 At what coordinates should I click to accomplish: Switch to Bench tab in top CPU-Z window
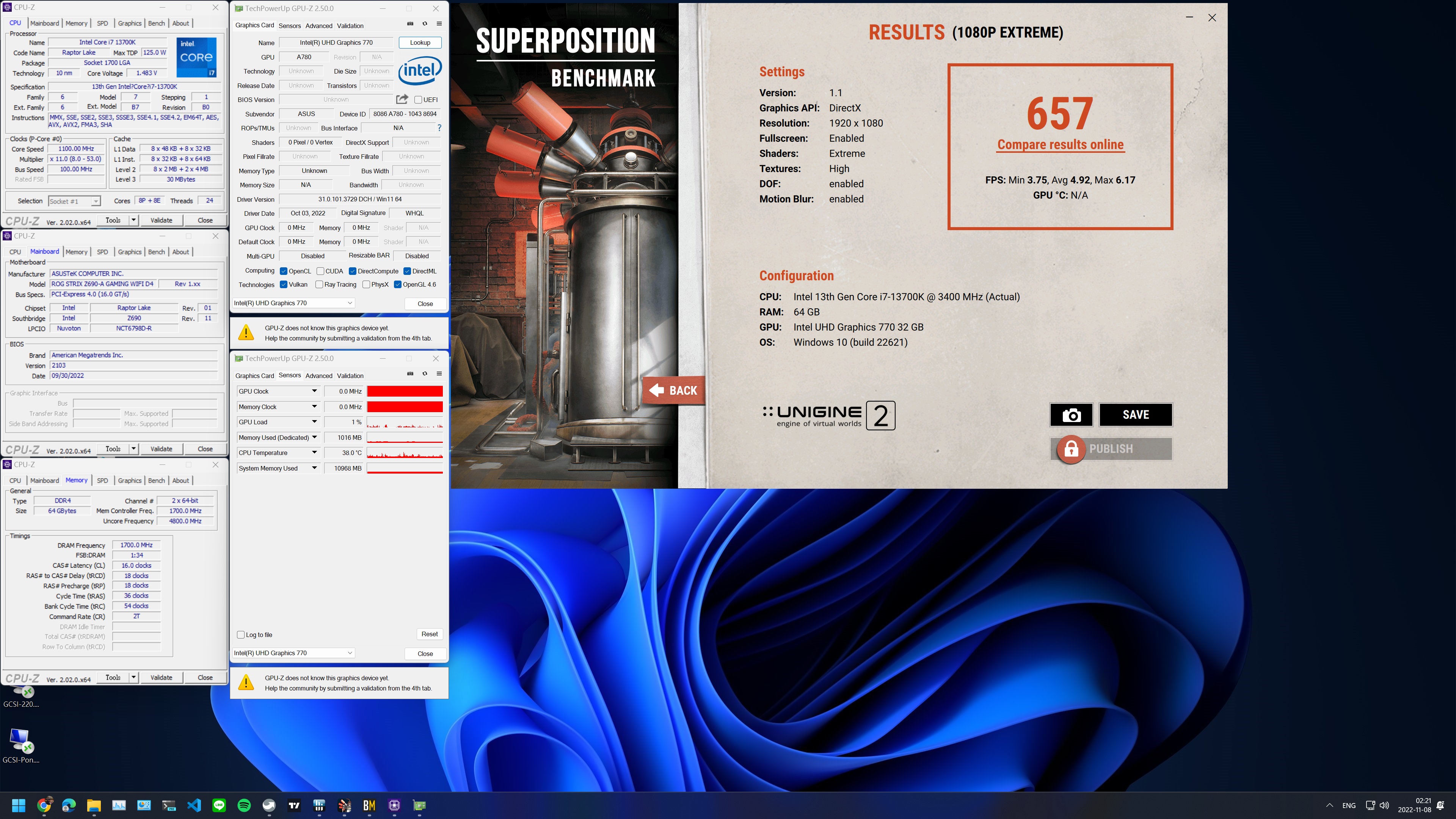157,23
